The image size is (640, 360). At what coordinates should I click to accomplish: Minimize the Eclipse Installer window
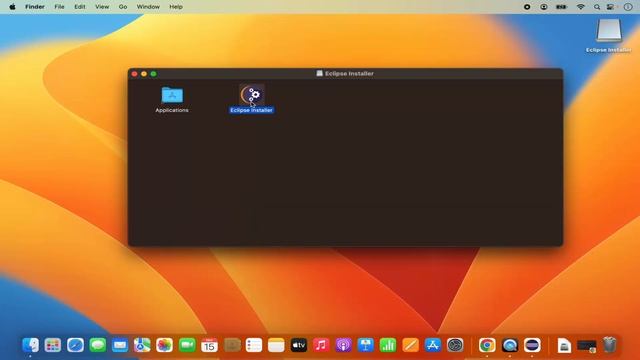(x=144, y=74)
